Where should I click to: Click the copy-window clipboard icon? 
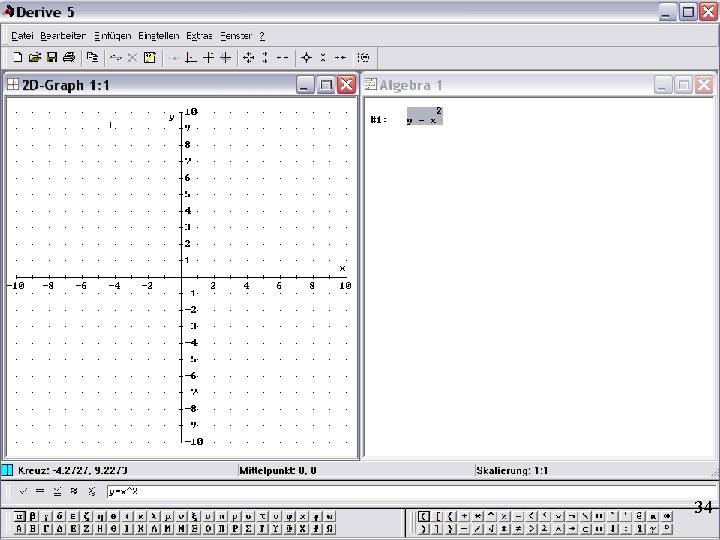point(92,57)
